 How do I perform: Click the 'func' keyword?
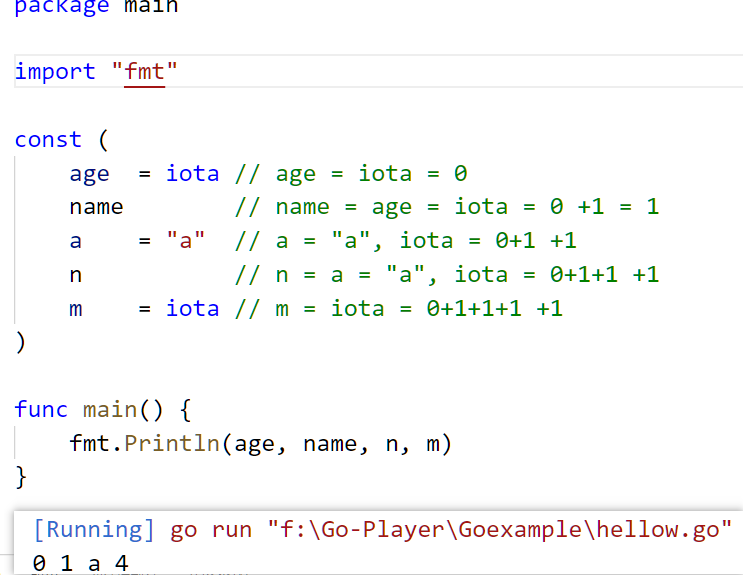(41, 409)
